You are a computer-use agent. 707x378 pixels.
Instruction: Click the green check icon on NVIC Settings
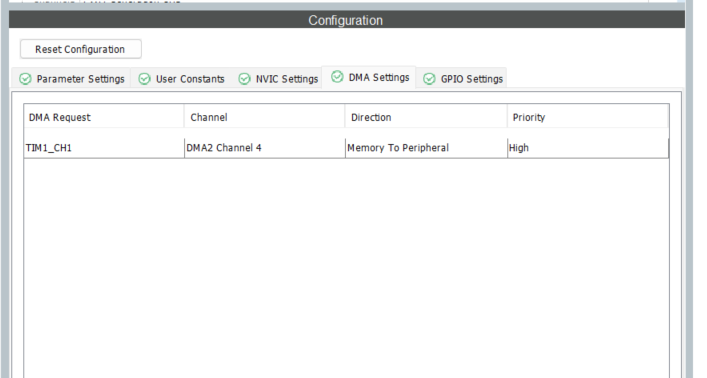click(x=244, y=79)
